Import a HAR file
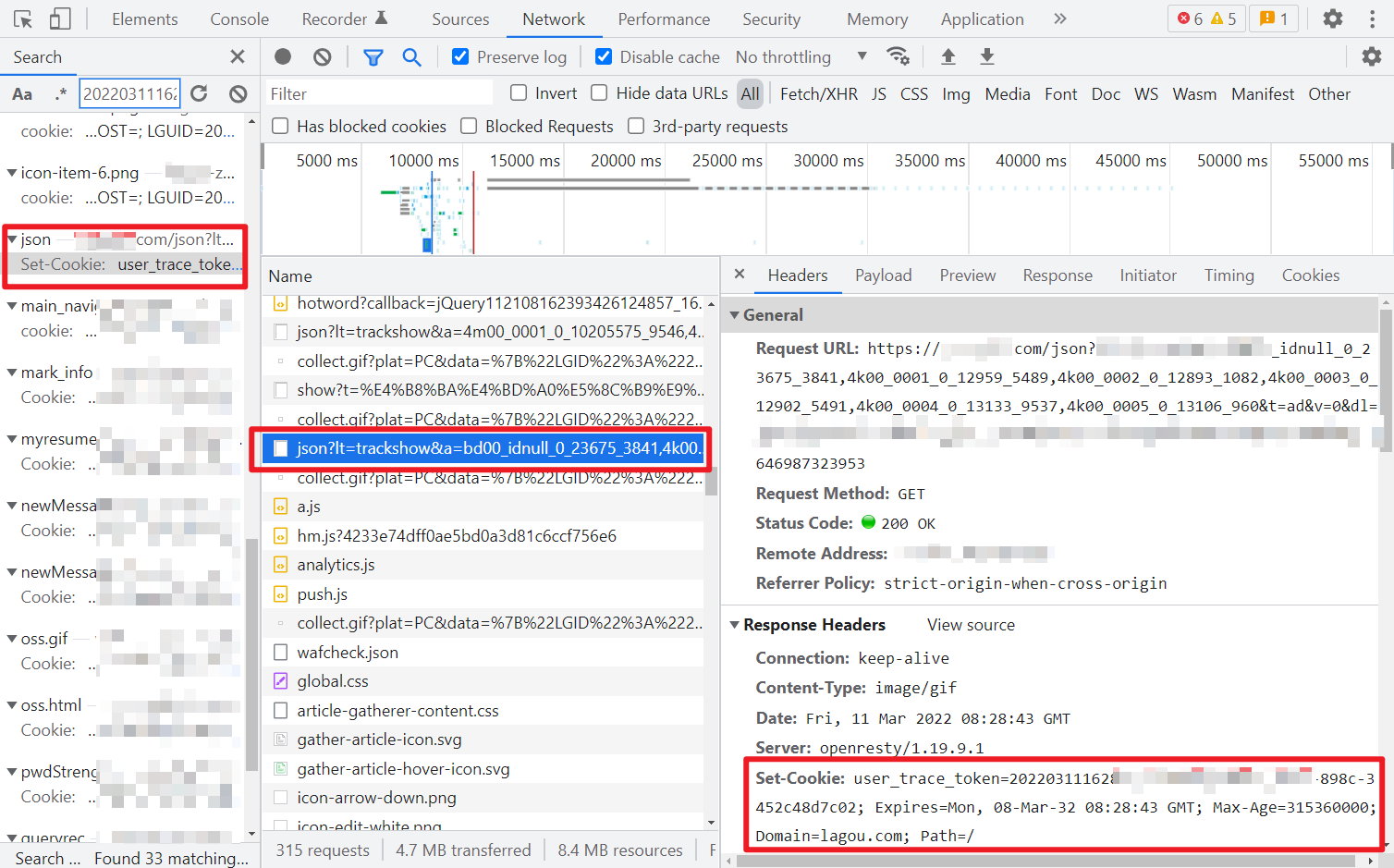The image size is (1394, 868). [x=948, y=56]
